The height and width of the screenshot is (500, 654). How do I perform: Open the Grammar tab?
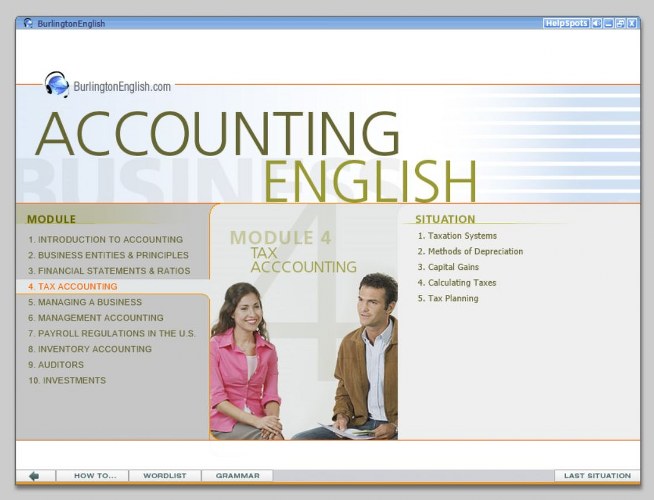click(x=237, y=476)
